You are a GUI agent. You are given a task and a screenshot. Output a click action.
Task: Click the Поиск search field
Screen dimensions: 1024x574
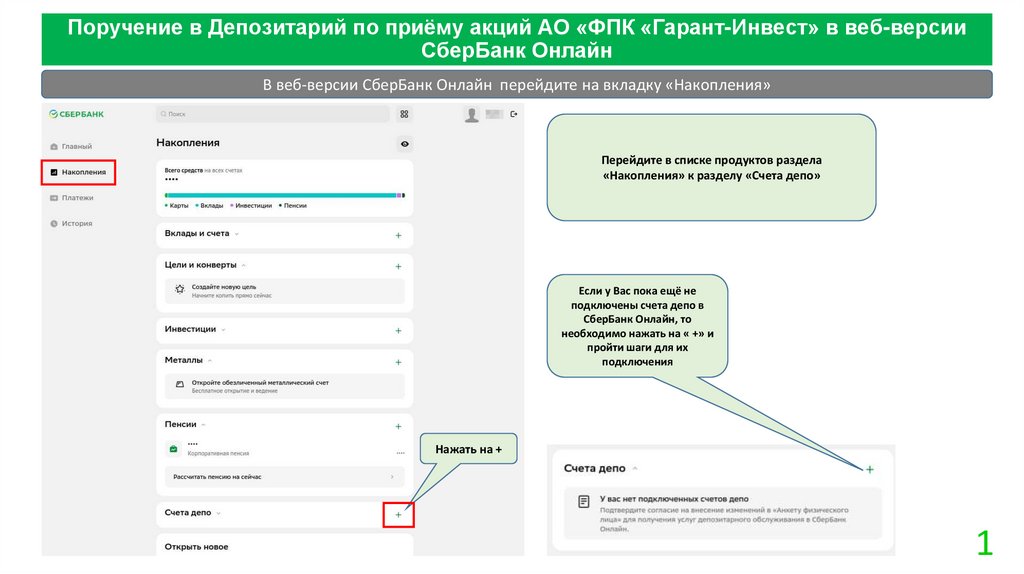pyautogui.click(x=272, y=114)
